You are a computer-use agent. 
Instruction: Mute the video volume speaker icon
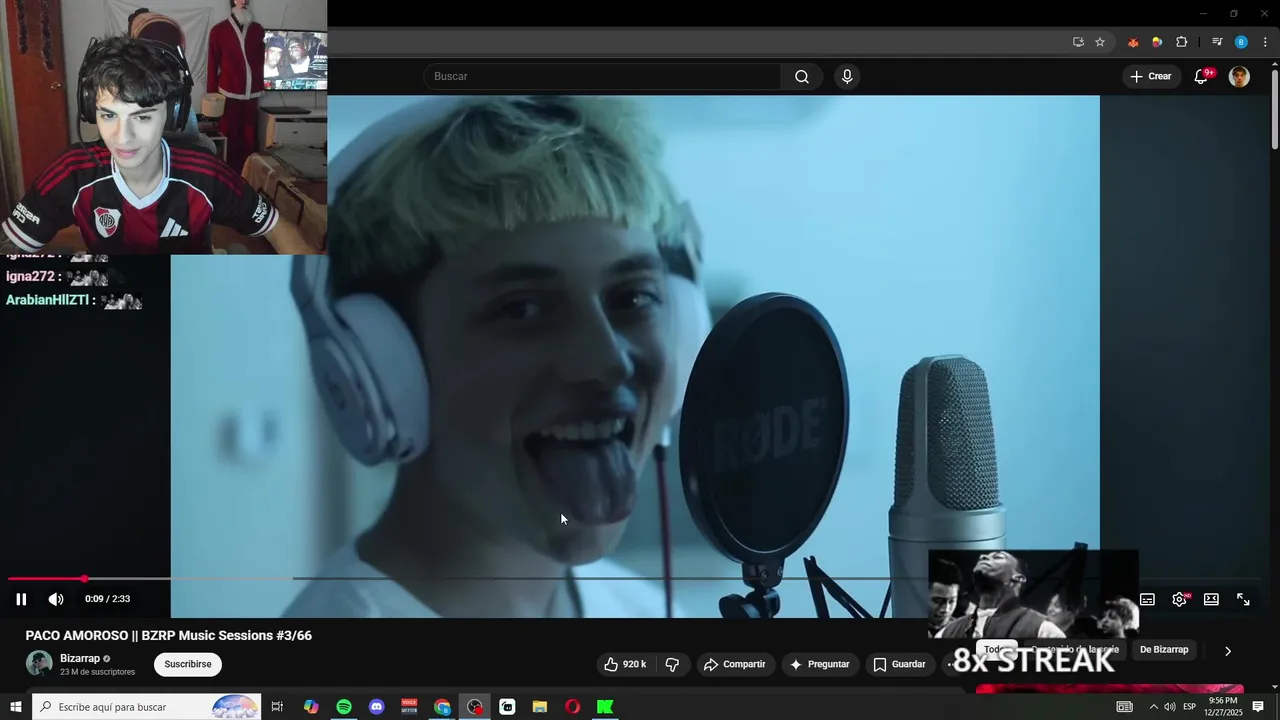56,599
